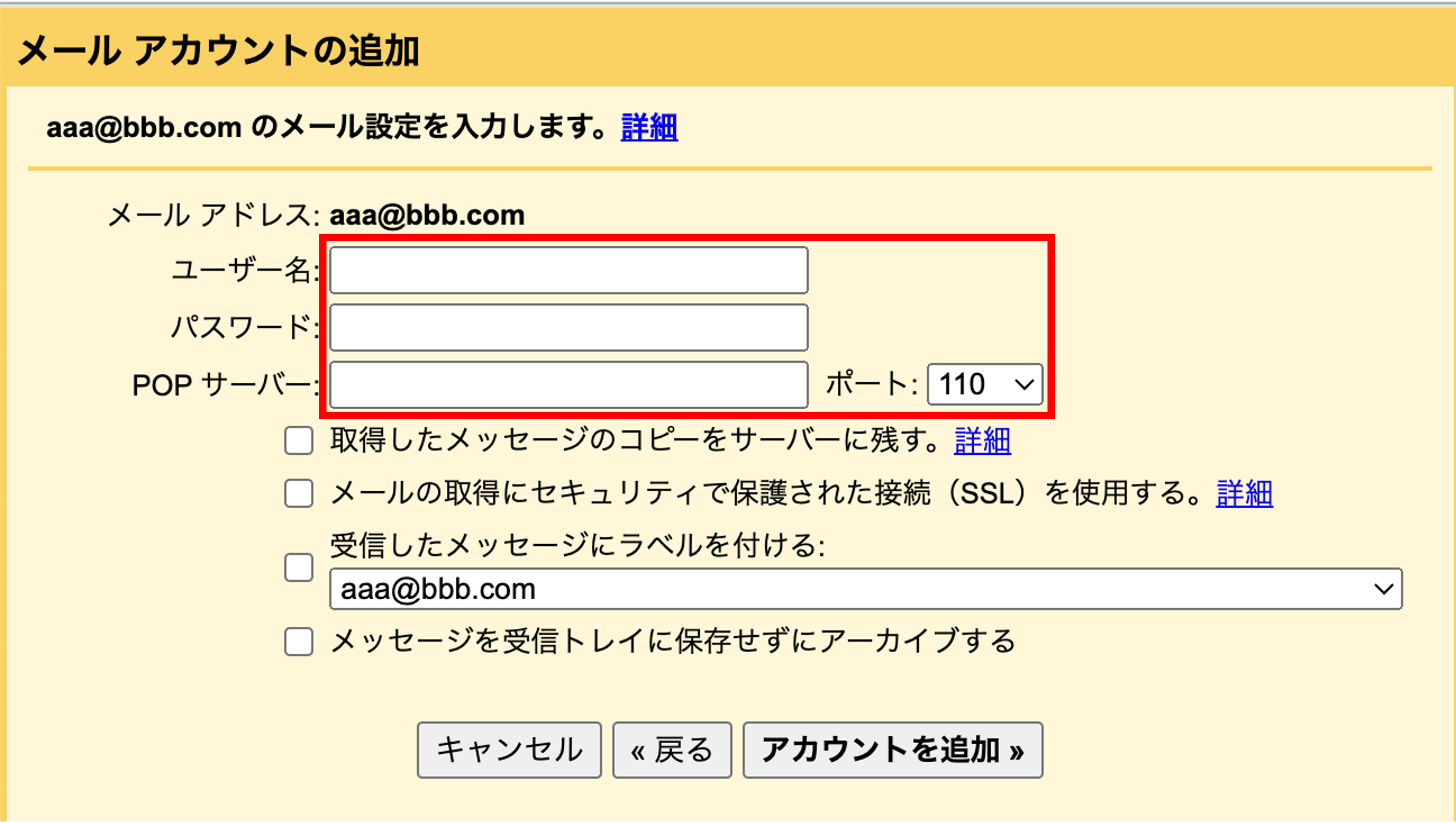Focus the パスワード input field
This screenshot has width=1456, height=823.
(568, 328)
